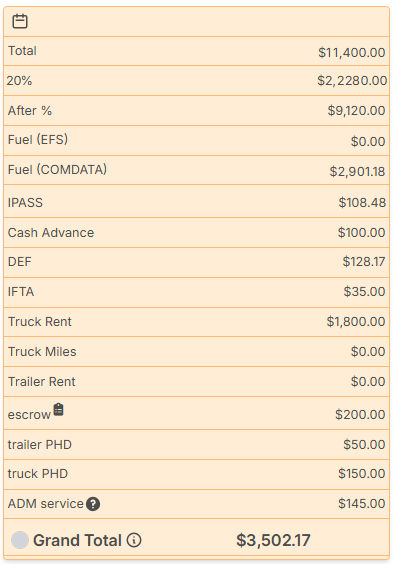Select the Trailer Rent row label
Image resolution: width=394 pixels, height=564 pixels.
click(x=42, y=382)
